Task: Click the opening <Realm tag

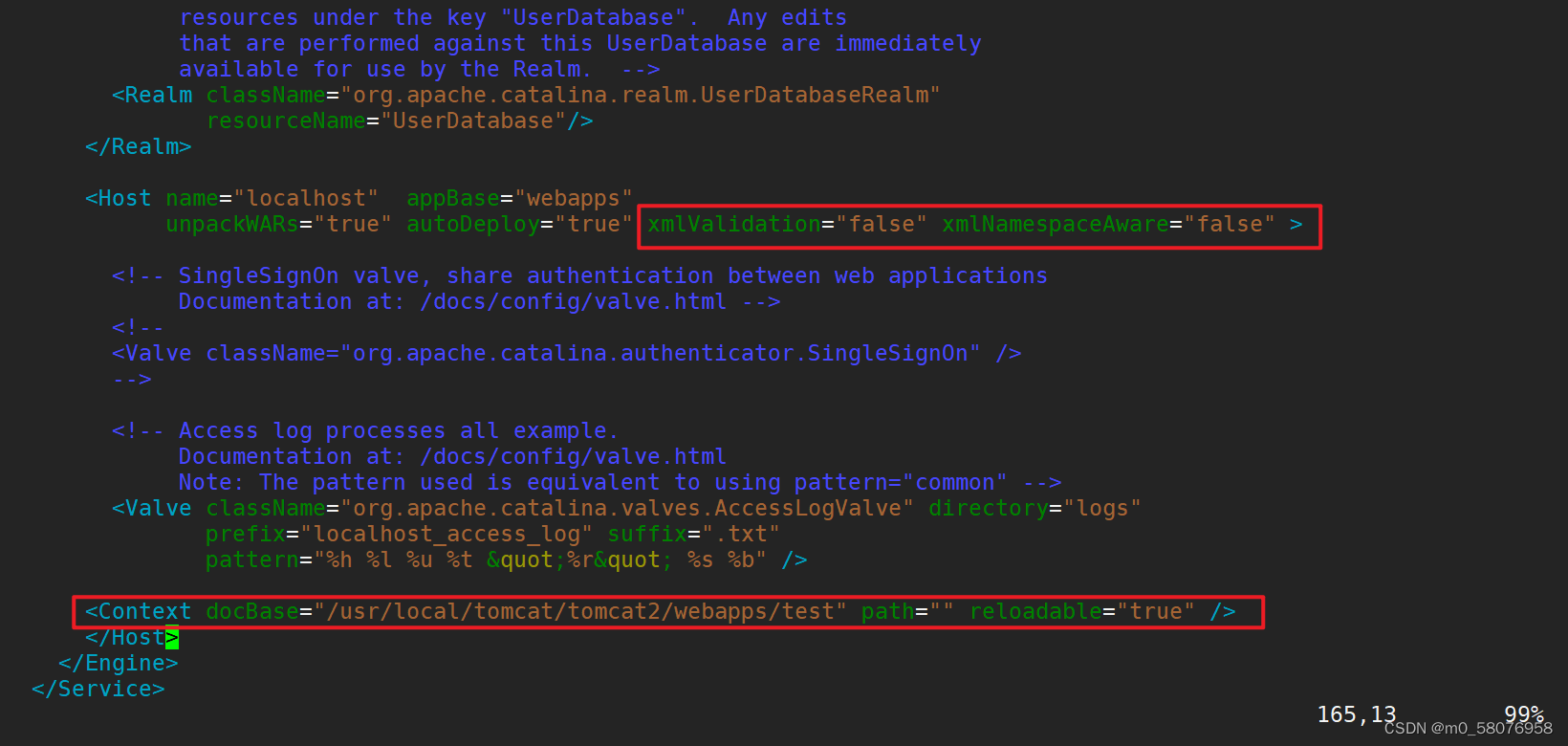Action: [152, 96]
